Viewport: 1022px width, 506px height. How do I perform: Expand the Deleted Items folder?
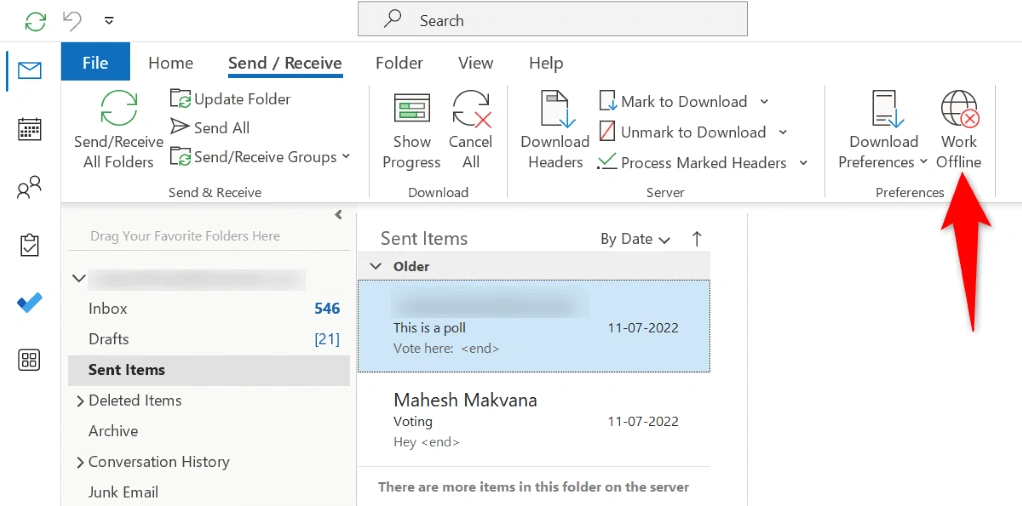[80, 401]
